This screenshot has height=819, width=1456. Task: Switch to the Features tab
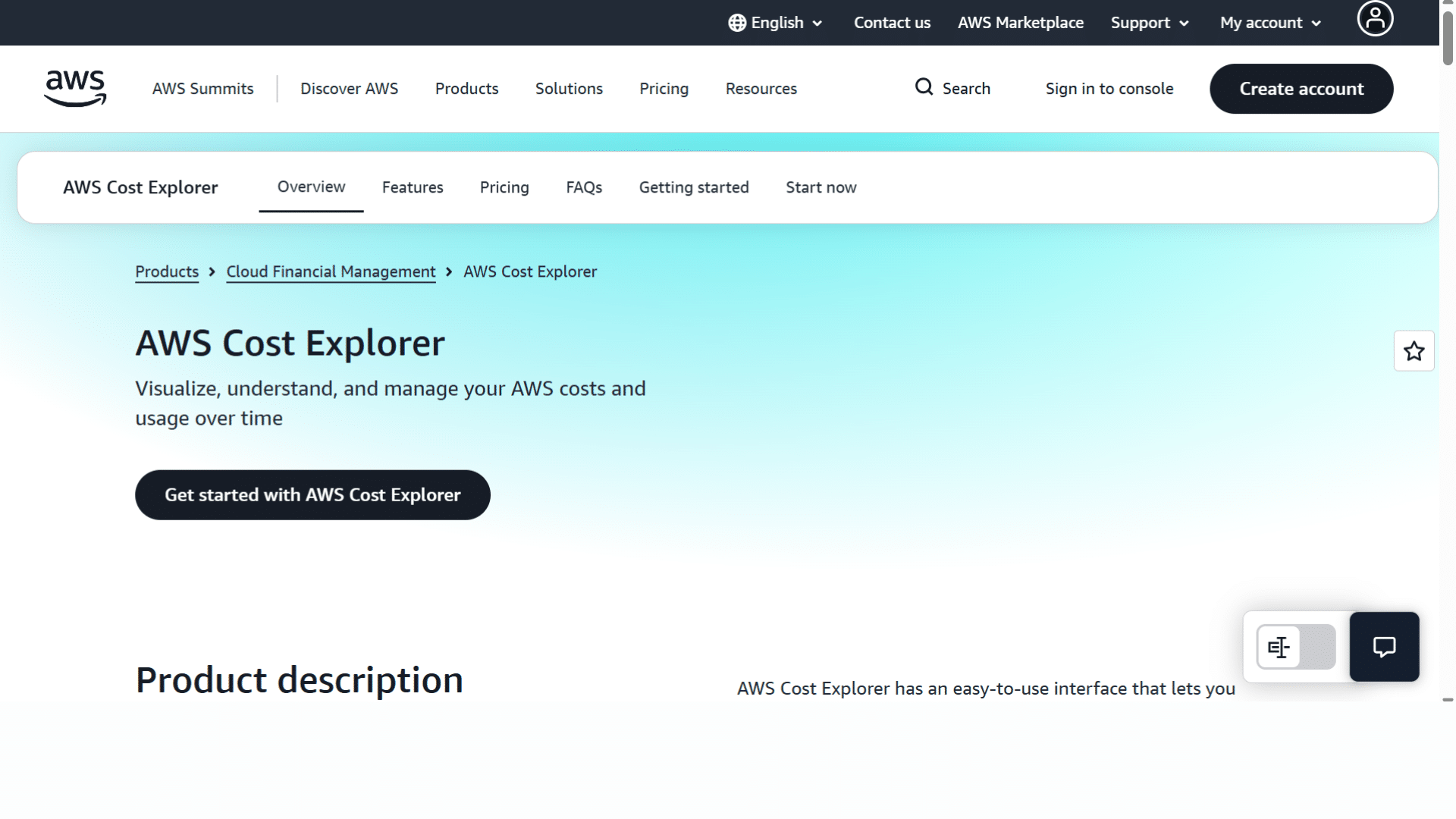point(413,187)
